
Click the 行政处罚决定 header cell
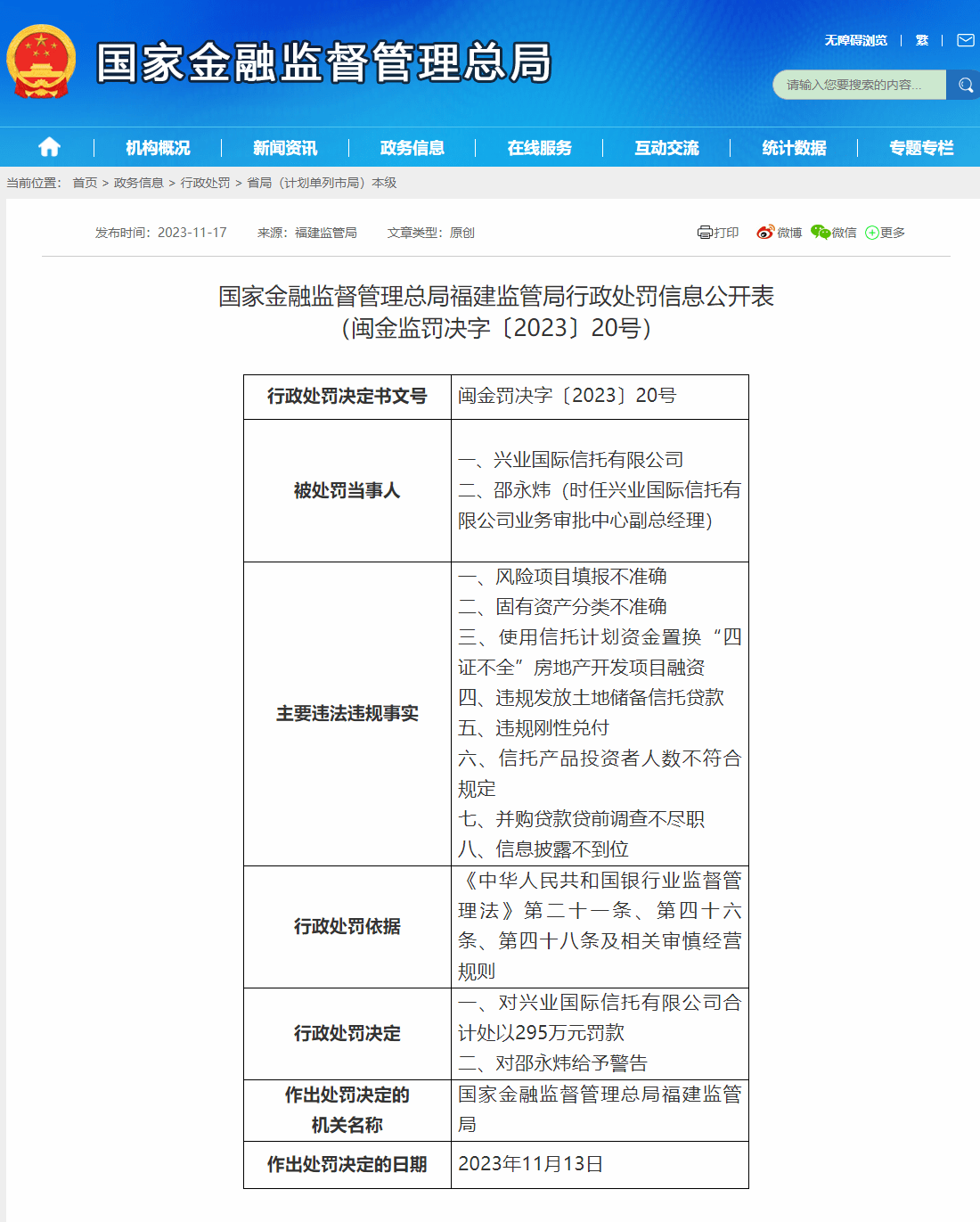pos(347,1034)
